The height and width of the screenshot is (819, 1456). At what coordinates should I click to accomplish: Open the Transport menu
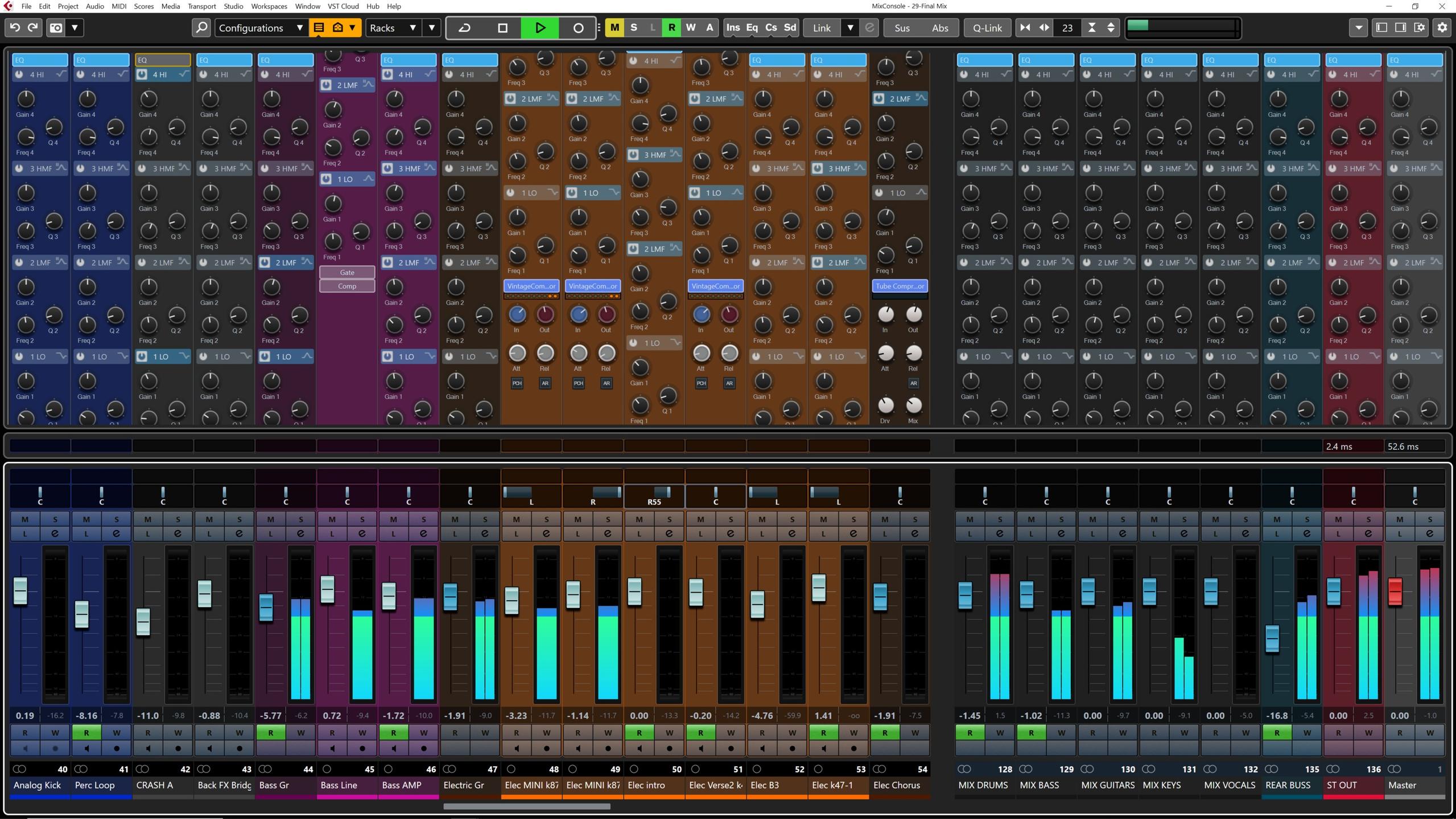pyautogui.click(x=201, y=6)
